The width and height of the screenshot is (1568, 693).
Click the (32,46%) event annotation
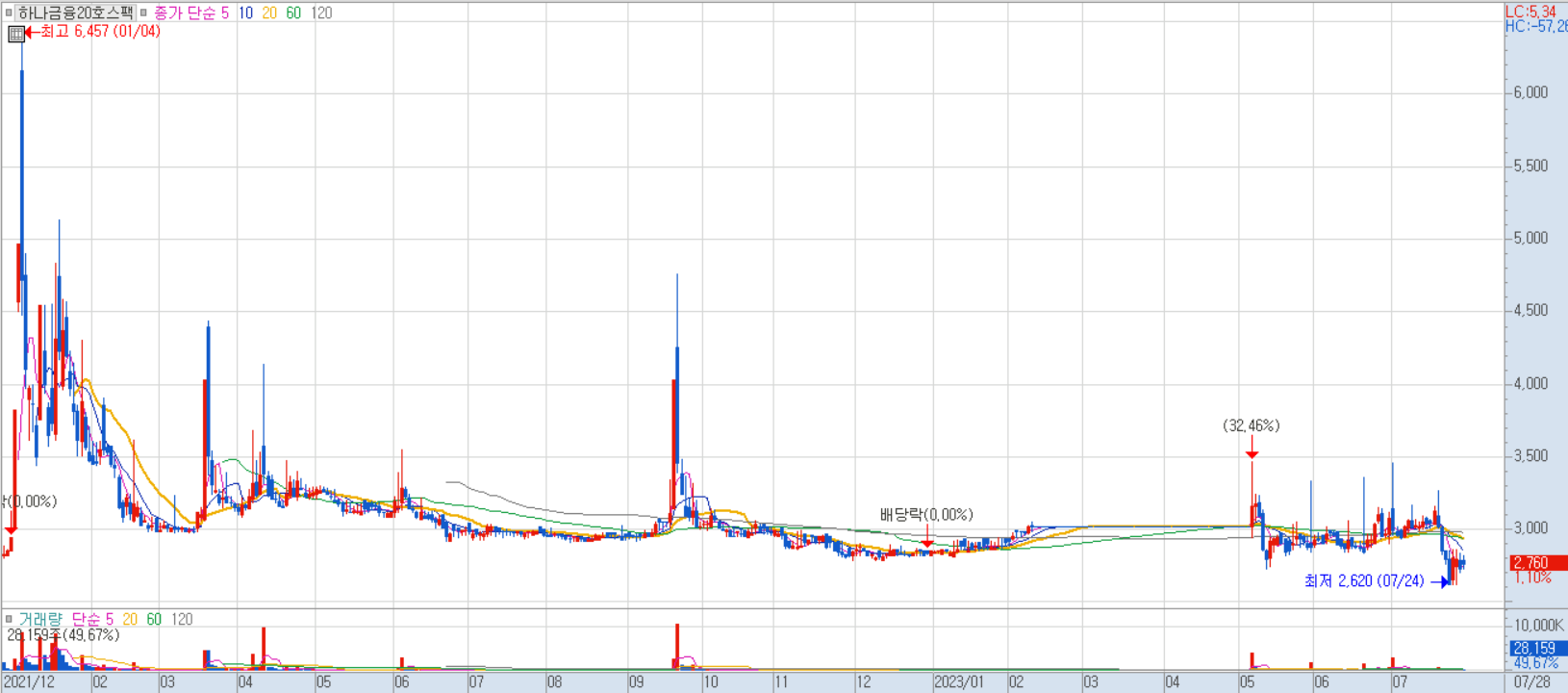click(x=1252, y=425)
